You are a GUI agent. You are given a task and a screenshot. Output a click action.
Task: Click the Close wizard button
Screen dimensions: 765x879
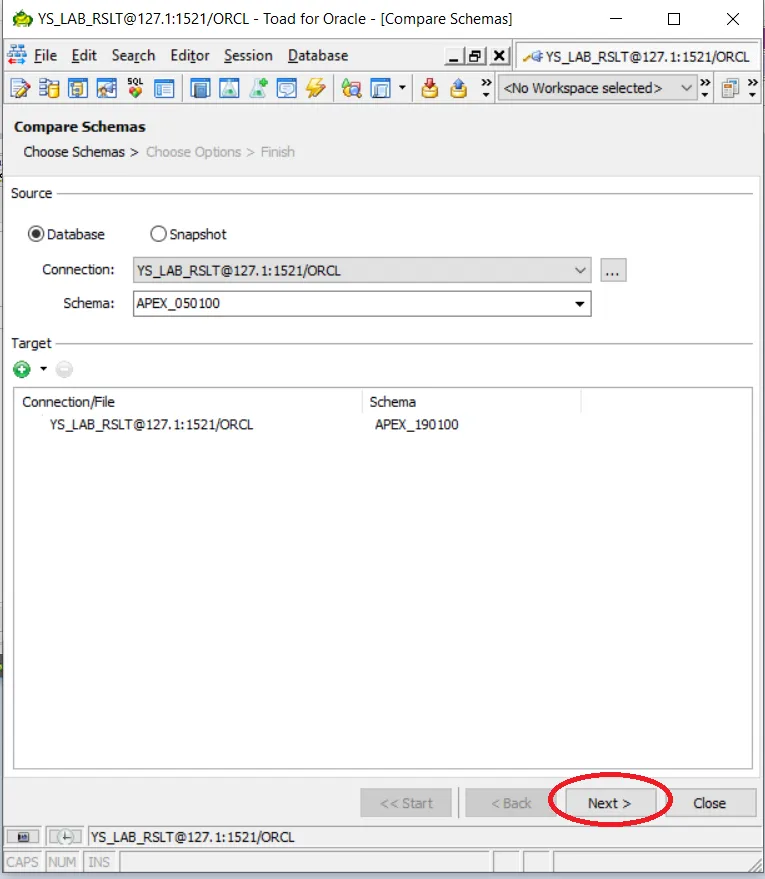[x=710, y=803]
